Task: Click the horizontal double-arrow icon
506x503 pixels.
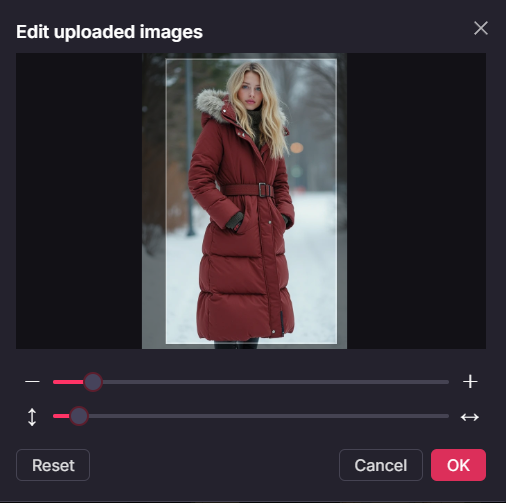Action: (470, 417)
